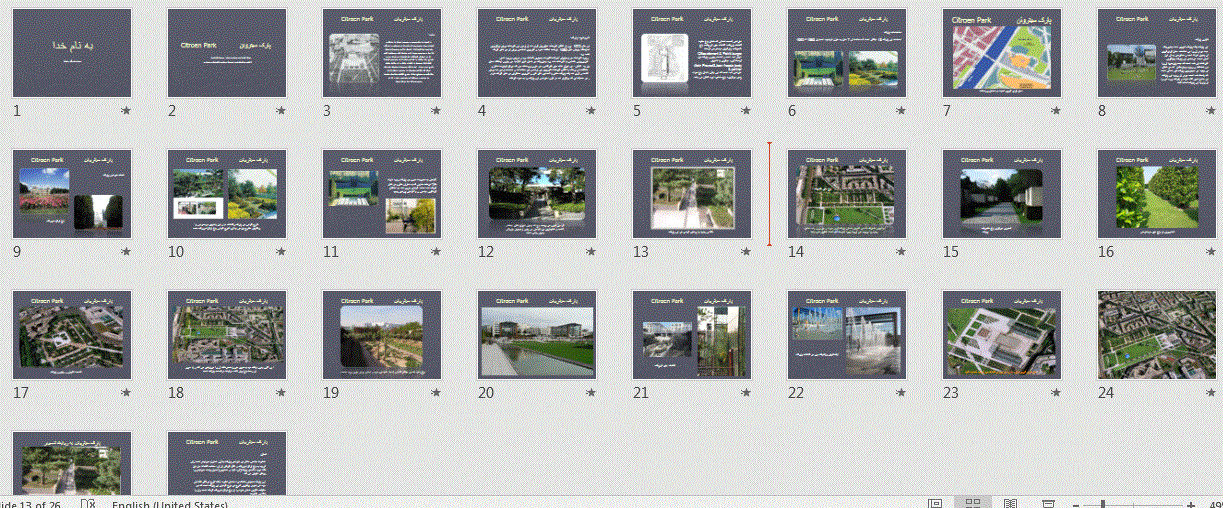Click the transition star icon under slide 23

tap(1056, 393)
